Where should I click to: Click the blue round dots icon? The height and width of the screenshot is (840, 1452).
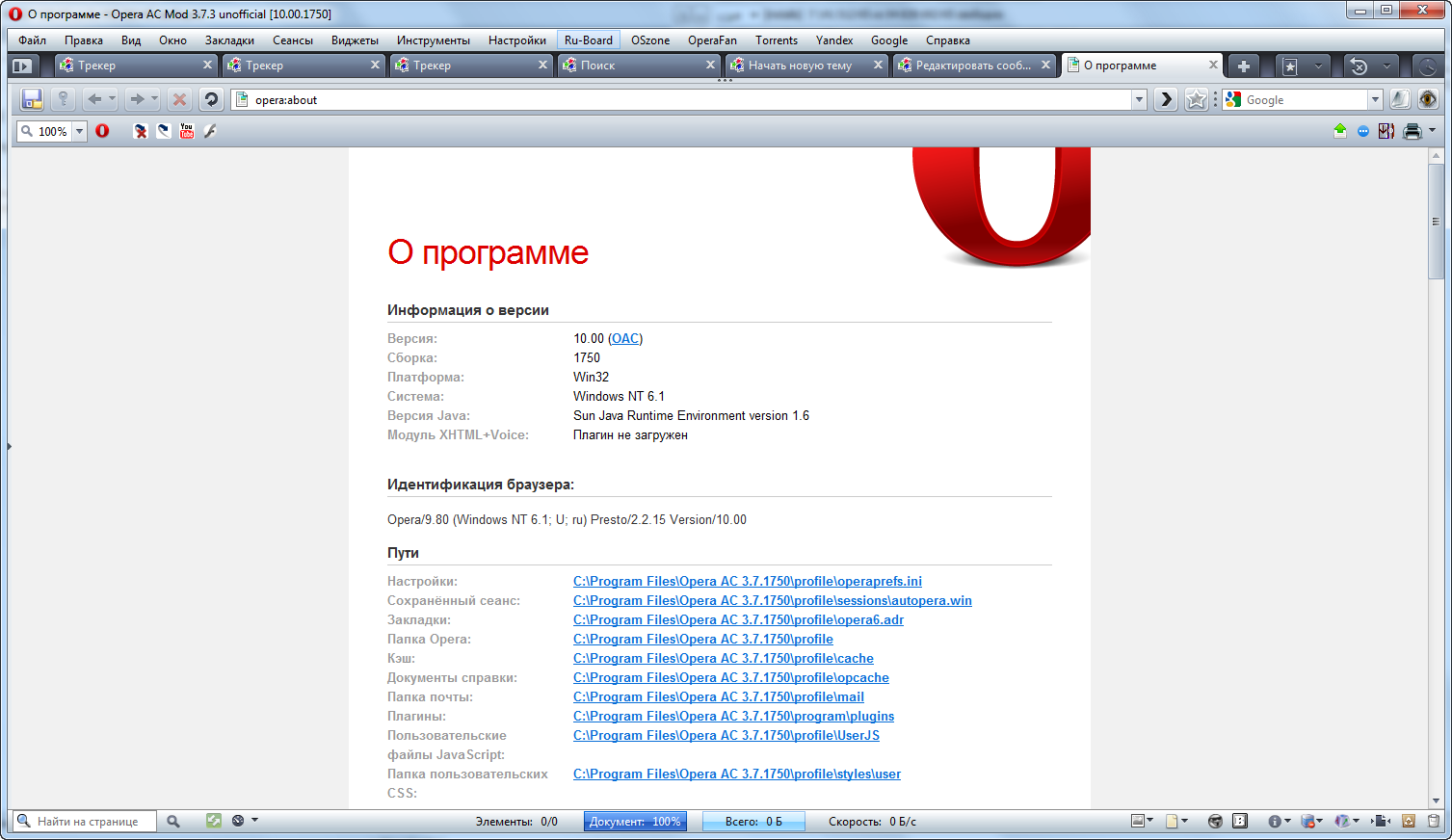(1363, 131)
